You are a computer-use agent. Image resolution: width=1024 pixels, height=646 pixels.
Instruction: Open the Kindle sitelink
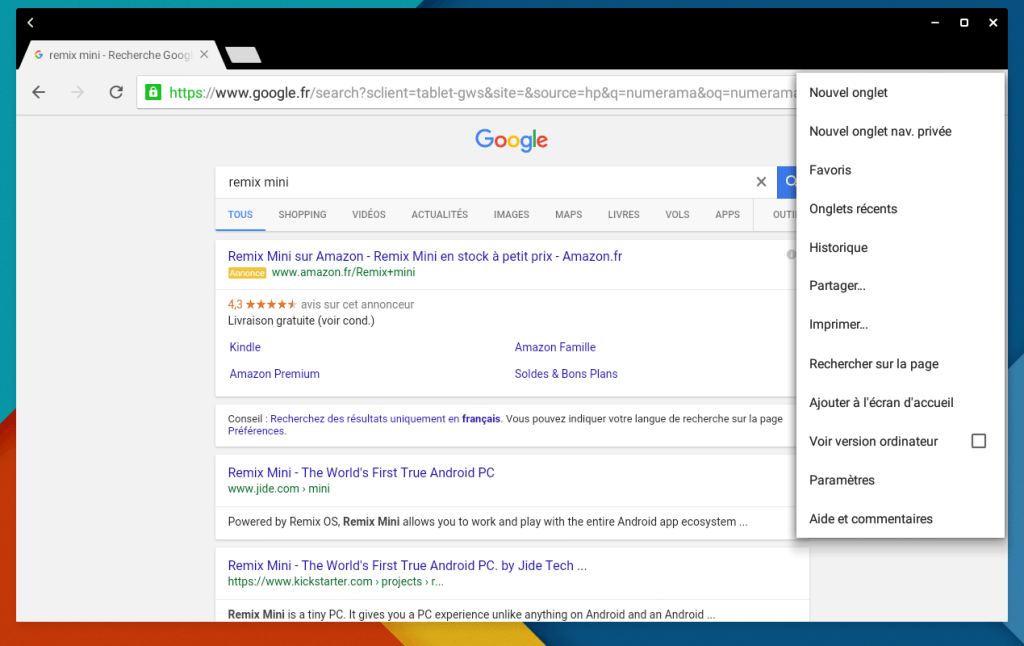click(x=245, y=347)
